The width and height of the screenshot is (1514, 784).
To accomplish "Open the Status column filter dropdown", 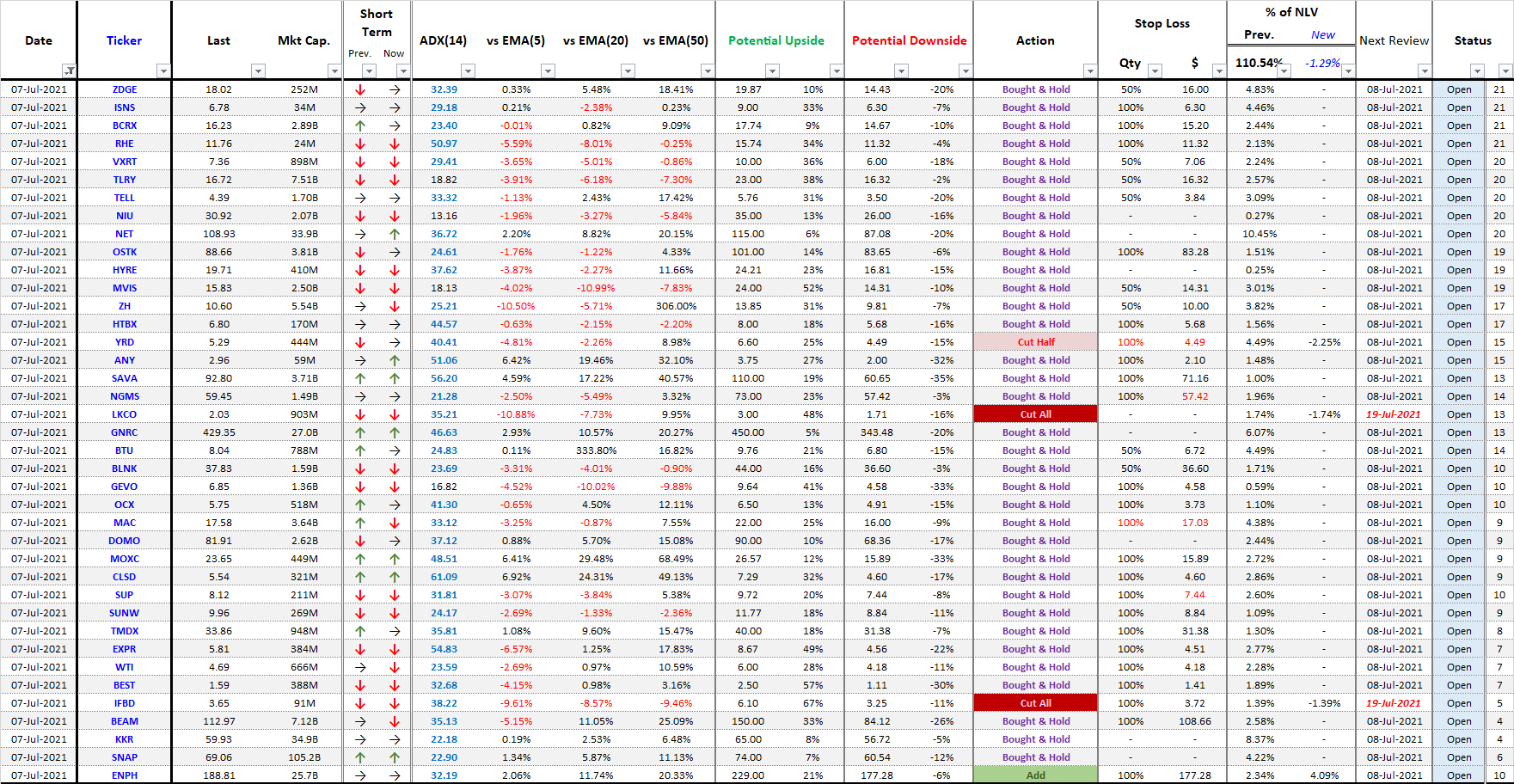I will point(1477,70).
